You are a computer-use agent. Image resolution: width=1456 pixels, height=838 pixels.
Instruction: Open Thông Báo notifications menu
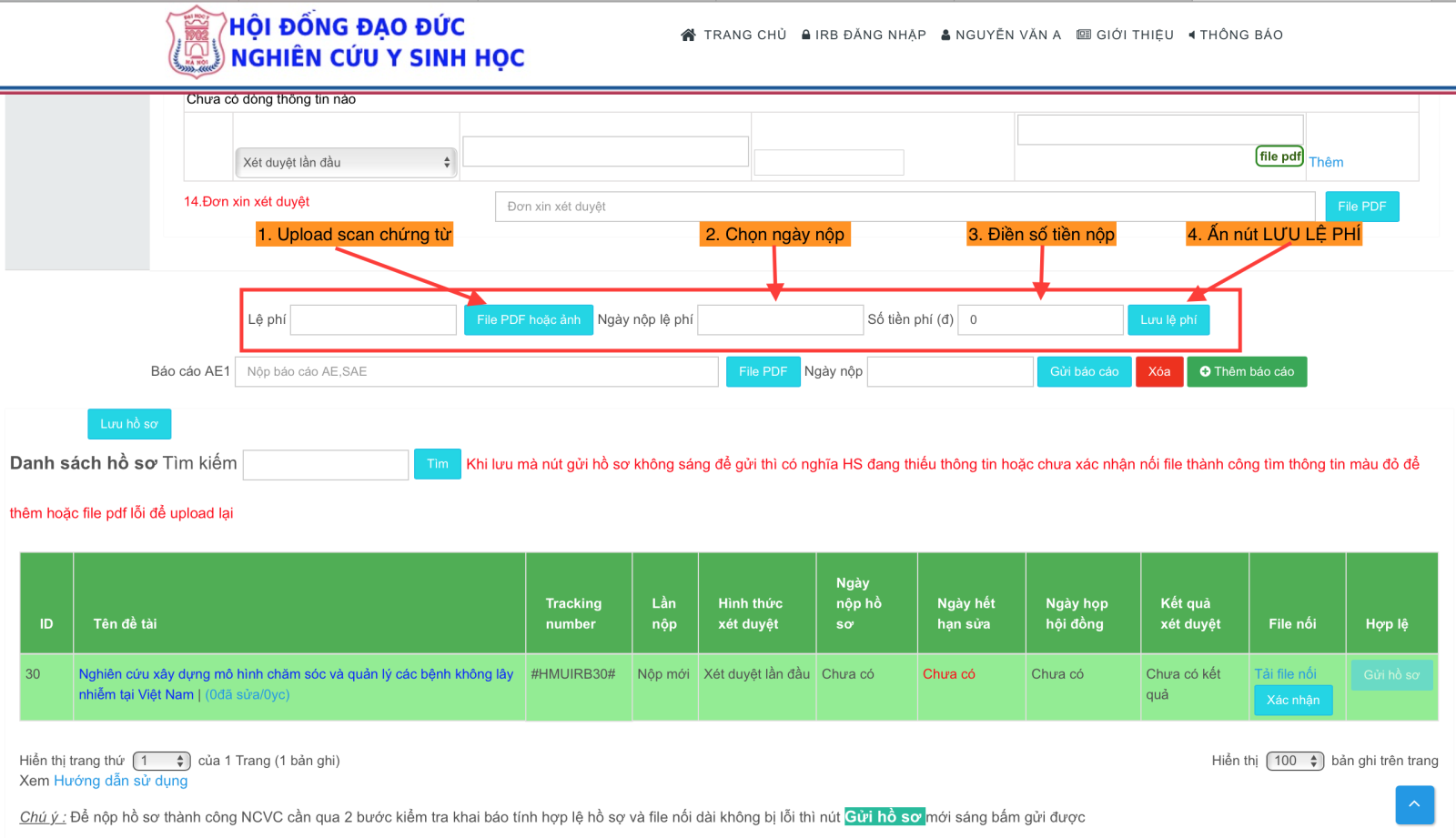tap(1236, 35)
